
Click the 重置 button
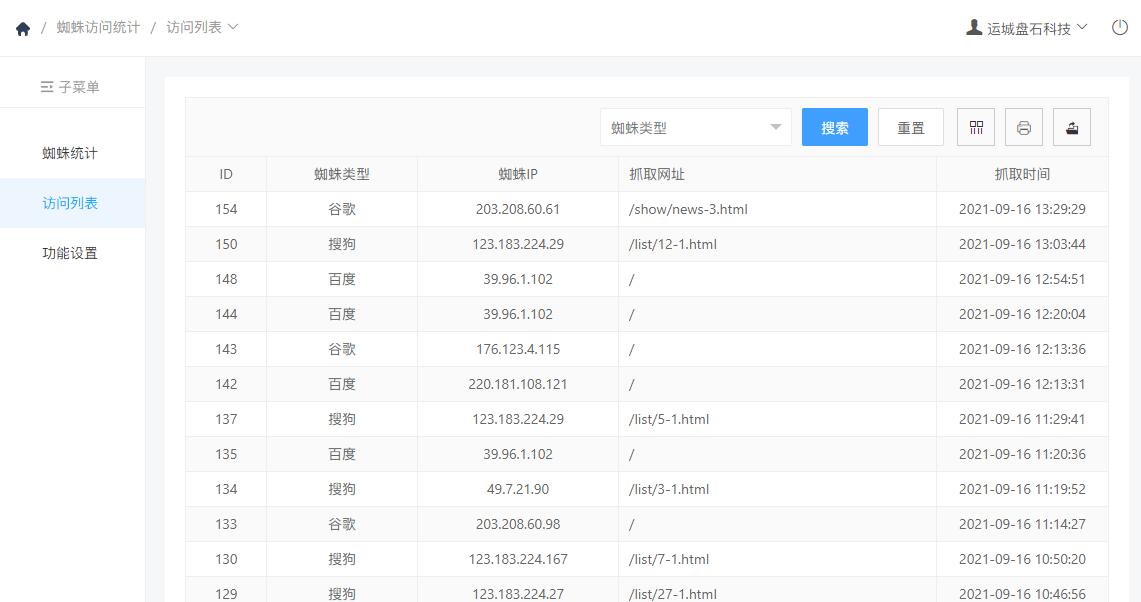click(910, 127)
